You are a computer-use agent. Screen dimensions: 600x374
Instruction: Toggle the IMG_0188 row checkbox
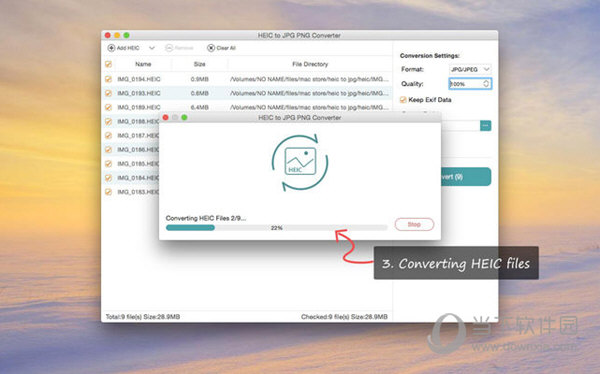click(108, 121)
